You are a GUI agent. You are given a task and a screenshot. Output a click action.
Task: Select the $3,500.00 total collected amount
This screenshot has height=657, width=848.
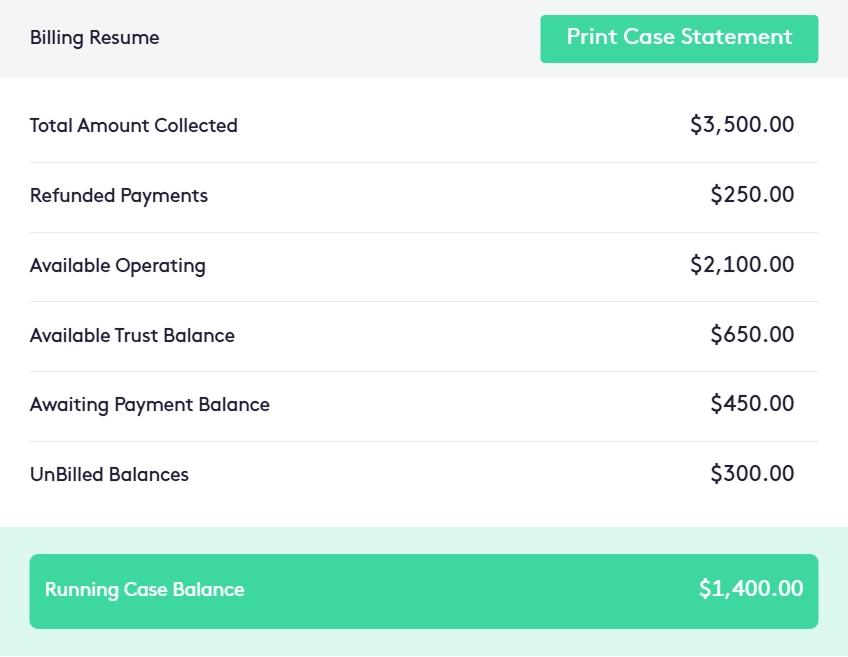click(742, 125)
